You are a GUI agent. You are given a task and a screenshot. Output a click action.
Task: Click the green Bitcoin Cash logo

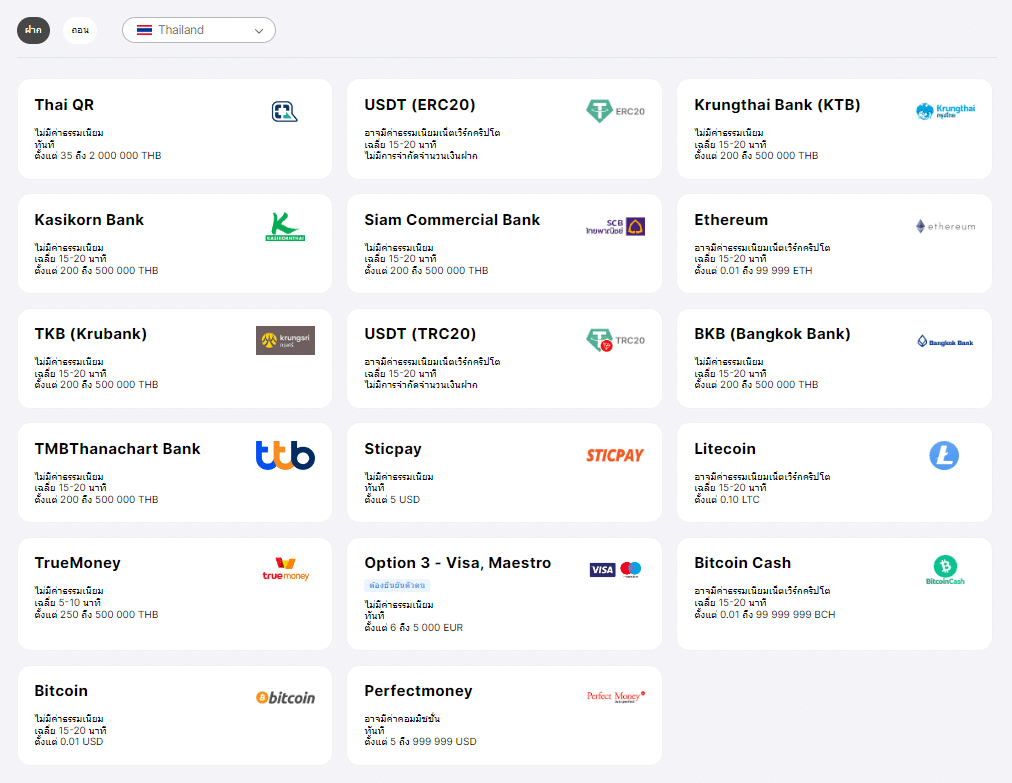pos(946,570)
